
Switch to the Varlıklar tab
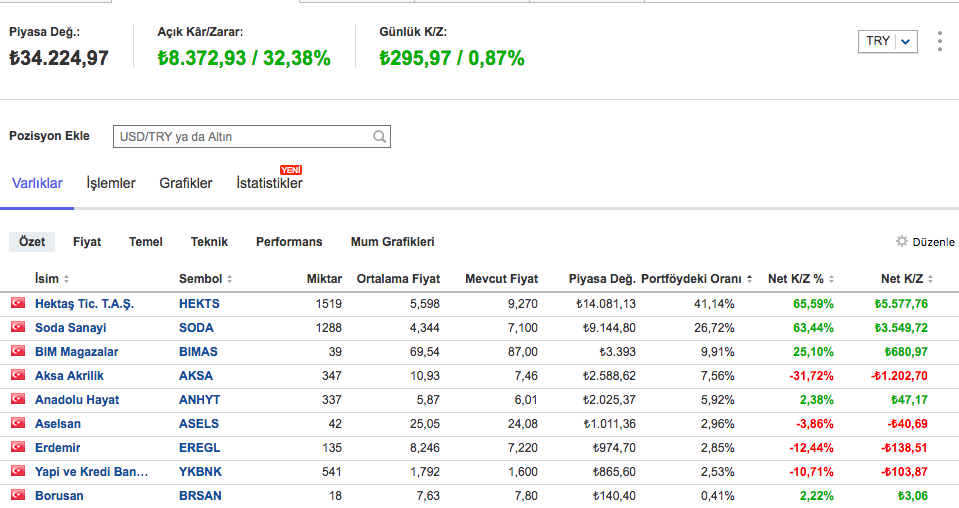coord(37,183)
